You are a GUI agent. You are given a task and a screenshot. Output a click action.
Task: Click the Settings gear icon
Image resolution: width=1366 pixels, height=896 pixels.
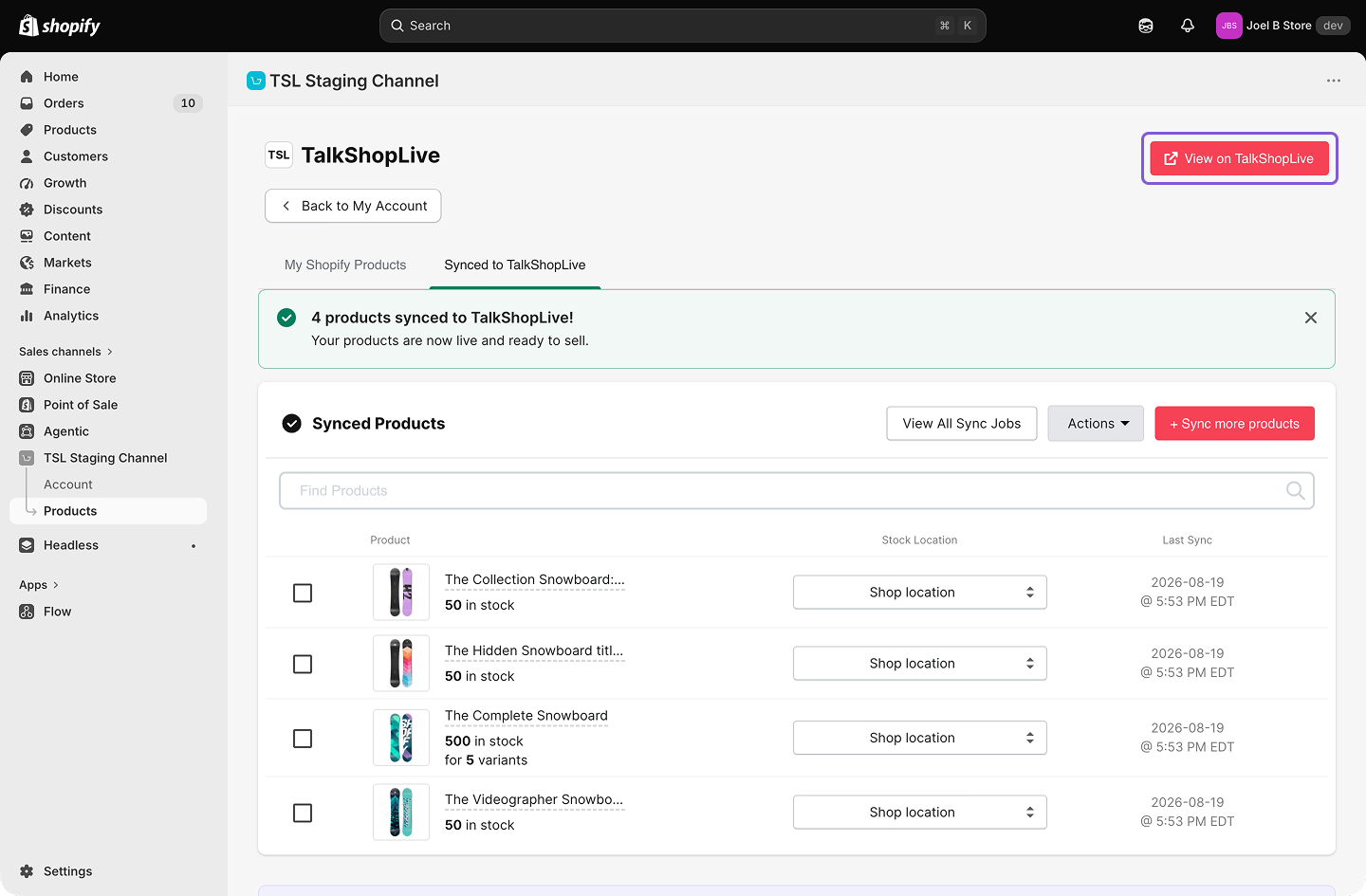tap(27, 871)
